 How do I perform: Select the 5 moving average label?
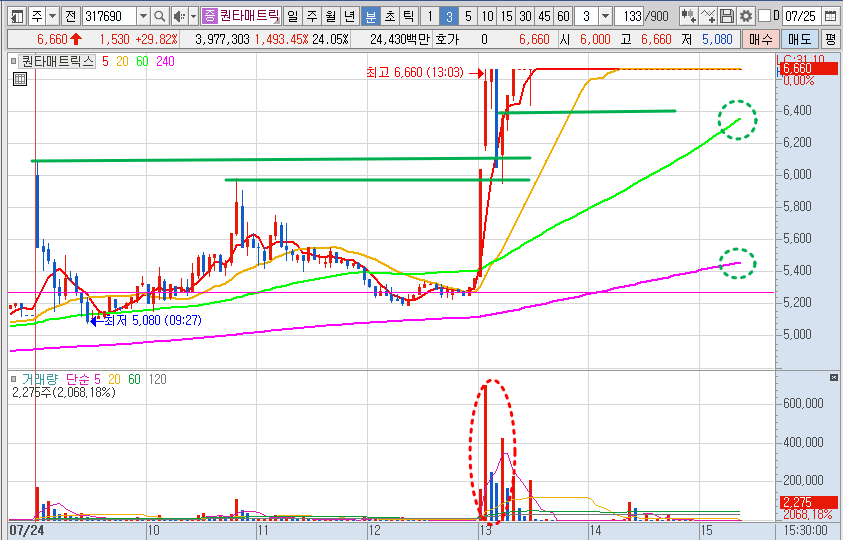[105, 61]
